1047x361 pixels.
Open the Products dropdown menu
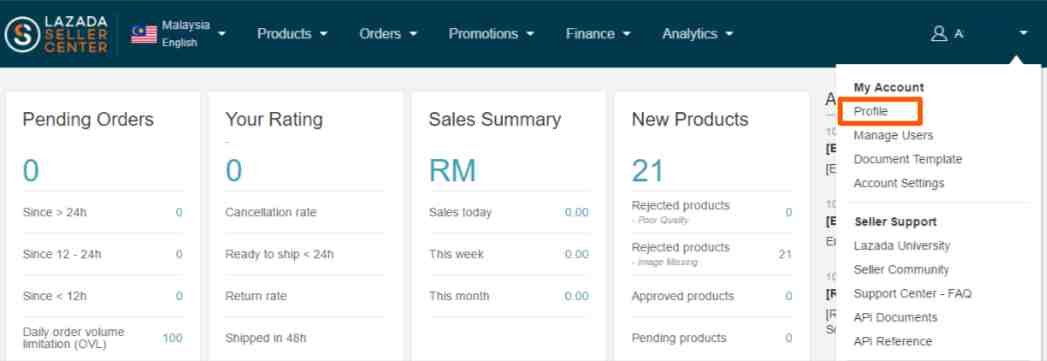(x=292, y=33)
